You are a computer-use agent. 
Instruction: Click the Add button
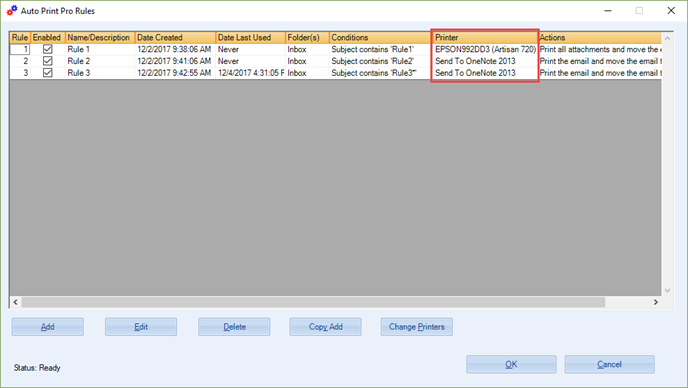48,327
